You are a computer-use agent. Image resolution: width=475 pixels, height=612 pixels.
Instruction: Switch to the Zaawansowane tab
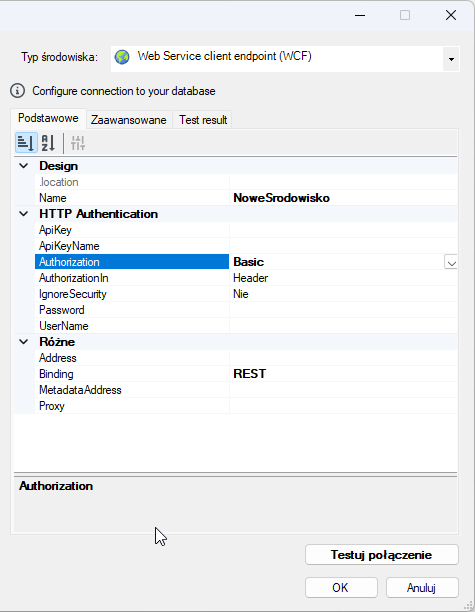coord(129,120)
